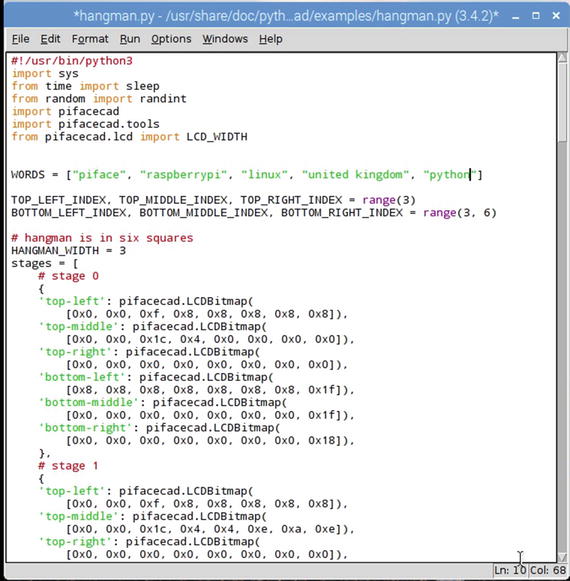
Task: Click 'HANGMAN_WIDTH = 3' line
Action: tap(69, 251)
